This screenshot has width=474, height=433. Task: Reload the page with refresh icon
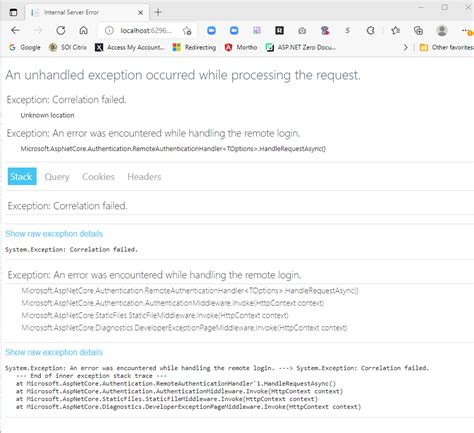coord(61,31)
